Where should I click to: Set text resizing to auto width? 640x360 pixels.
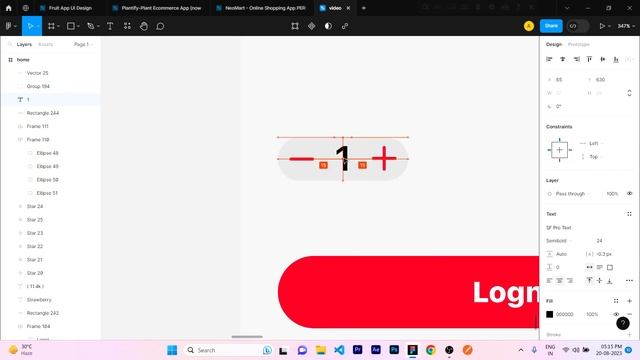(x=589, y=267)
